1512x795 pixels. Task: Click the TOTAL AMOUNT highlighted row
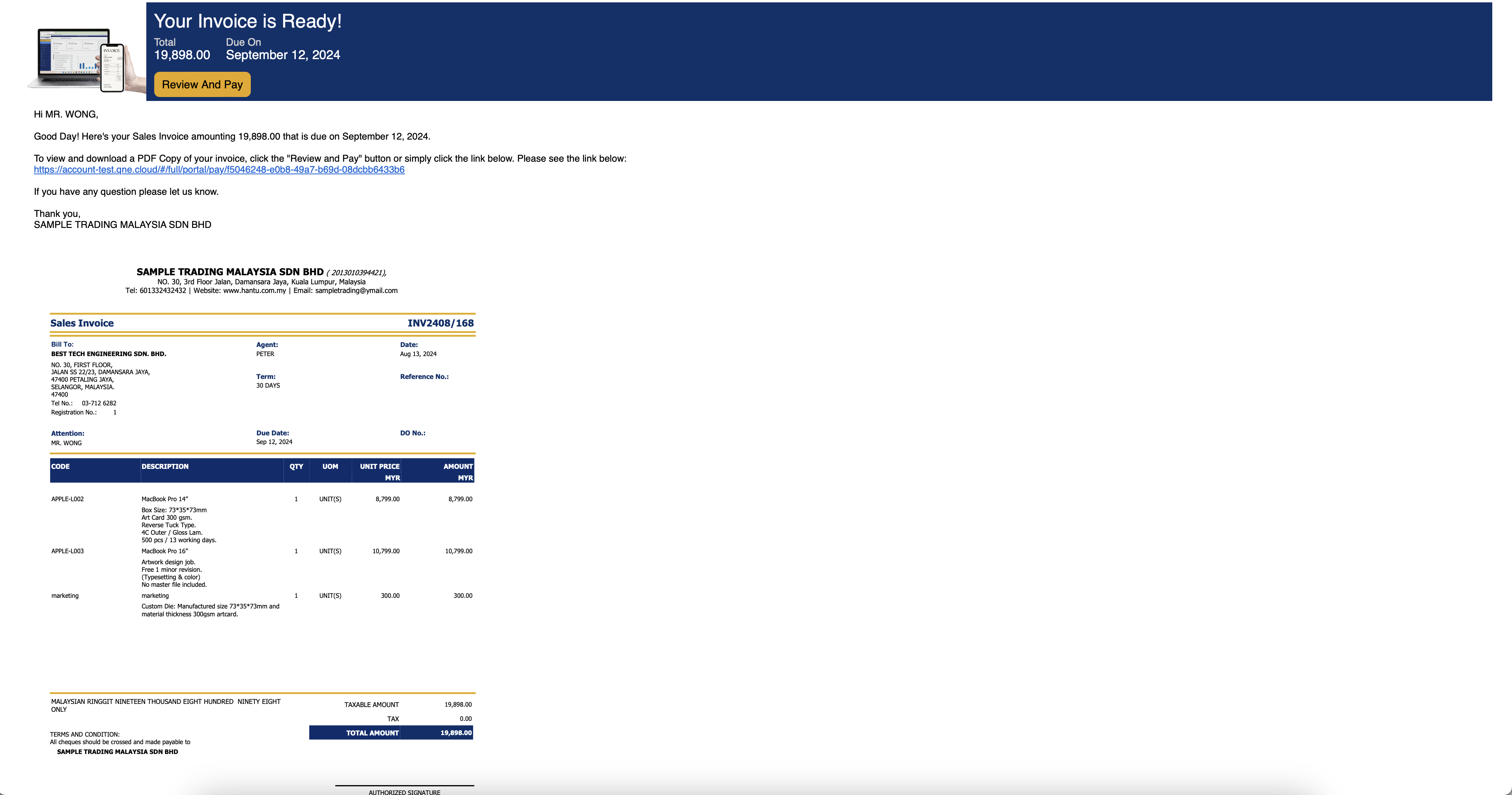(391, 733)
